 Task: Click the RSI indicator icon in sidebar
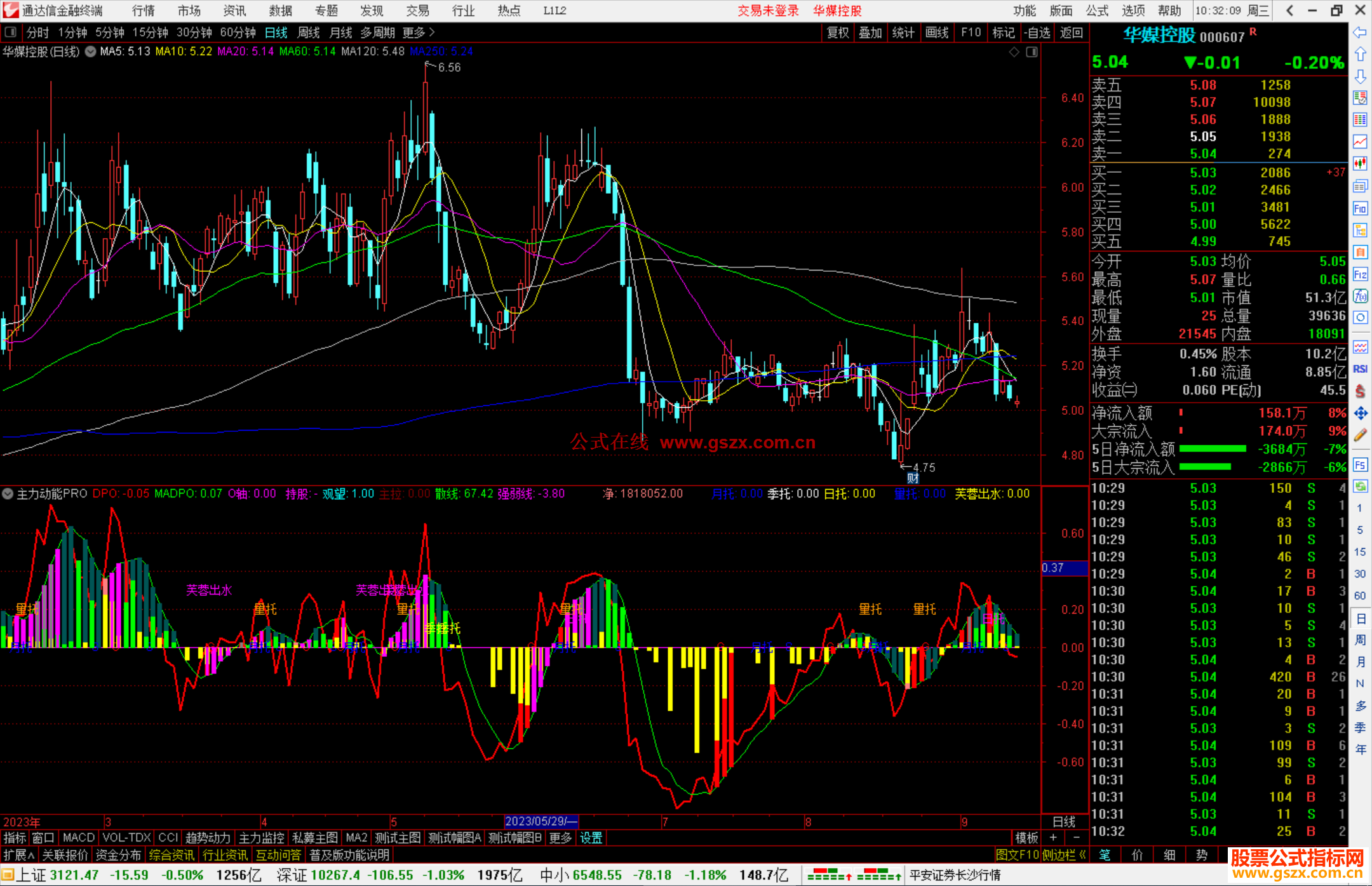pos(1360,369)
